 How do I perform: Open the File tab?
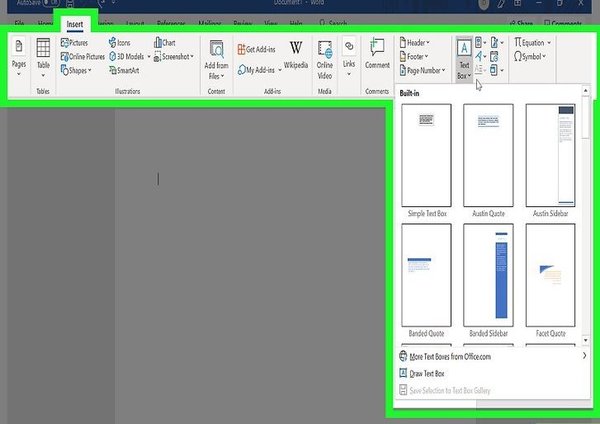[19, 22]
